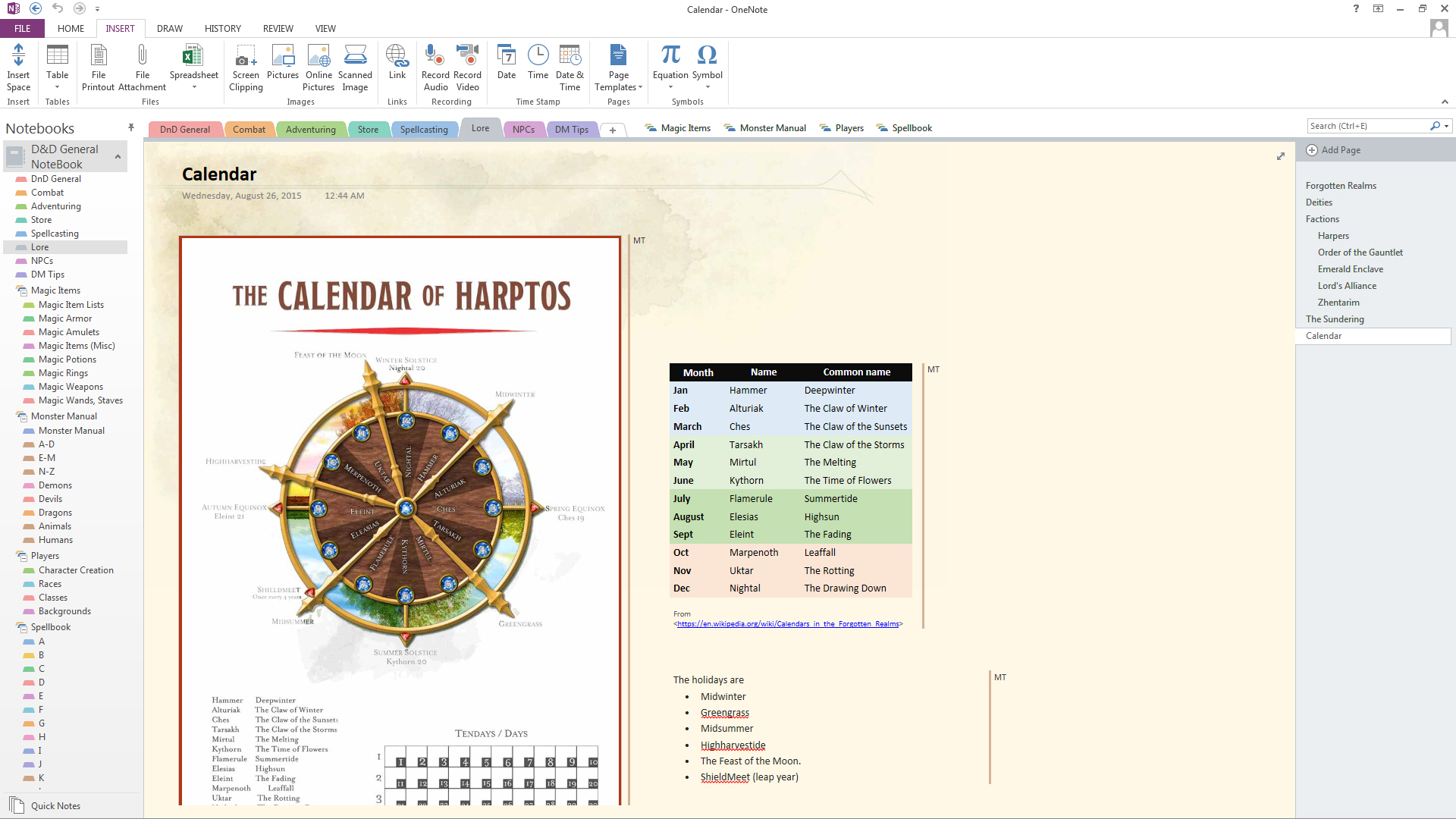Open the Screen Clipping tool
Screen dimensions: 1456x819
tap(246, 67)
